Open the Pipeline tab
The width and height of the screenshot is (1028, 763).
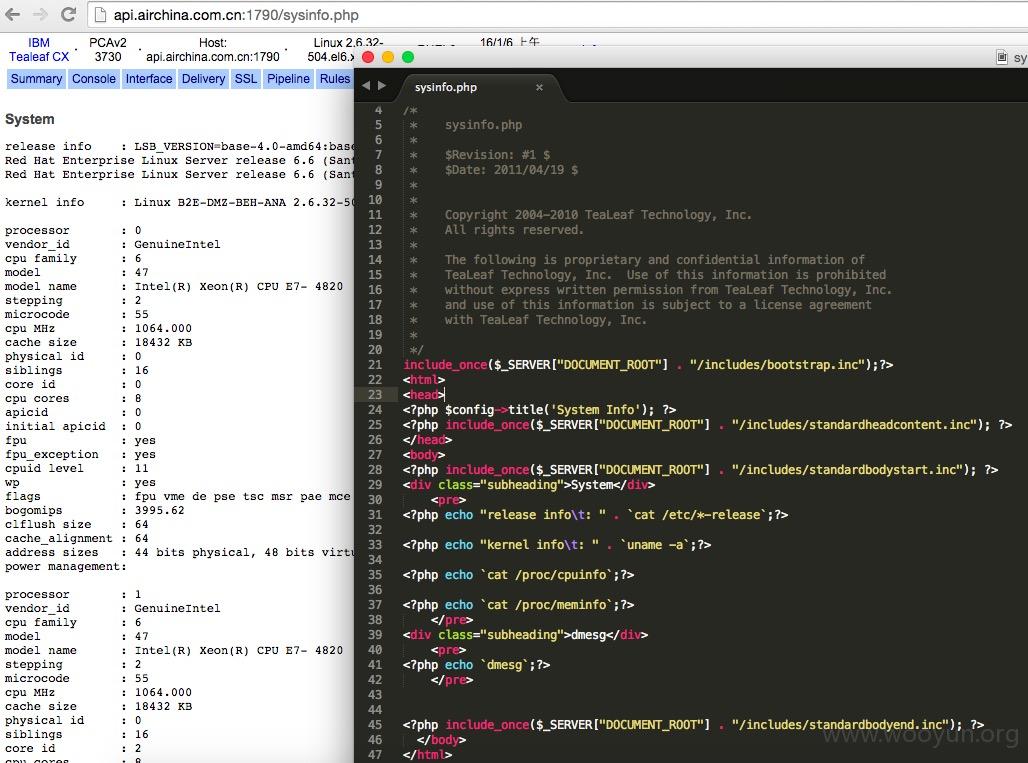click(x=288, y=79)
